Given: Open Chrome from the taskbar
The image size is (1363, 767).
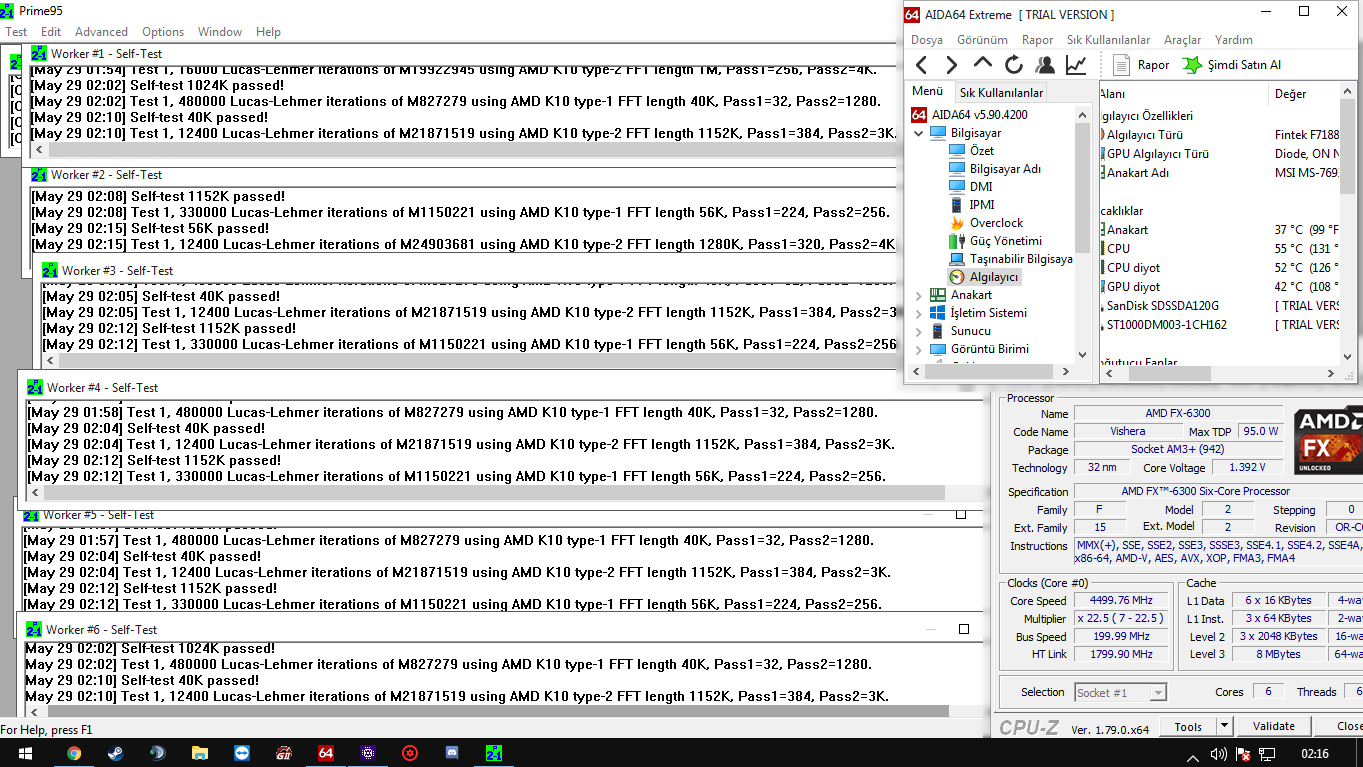Looking at the screenshot, I should tap(74, 753).
